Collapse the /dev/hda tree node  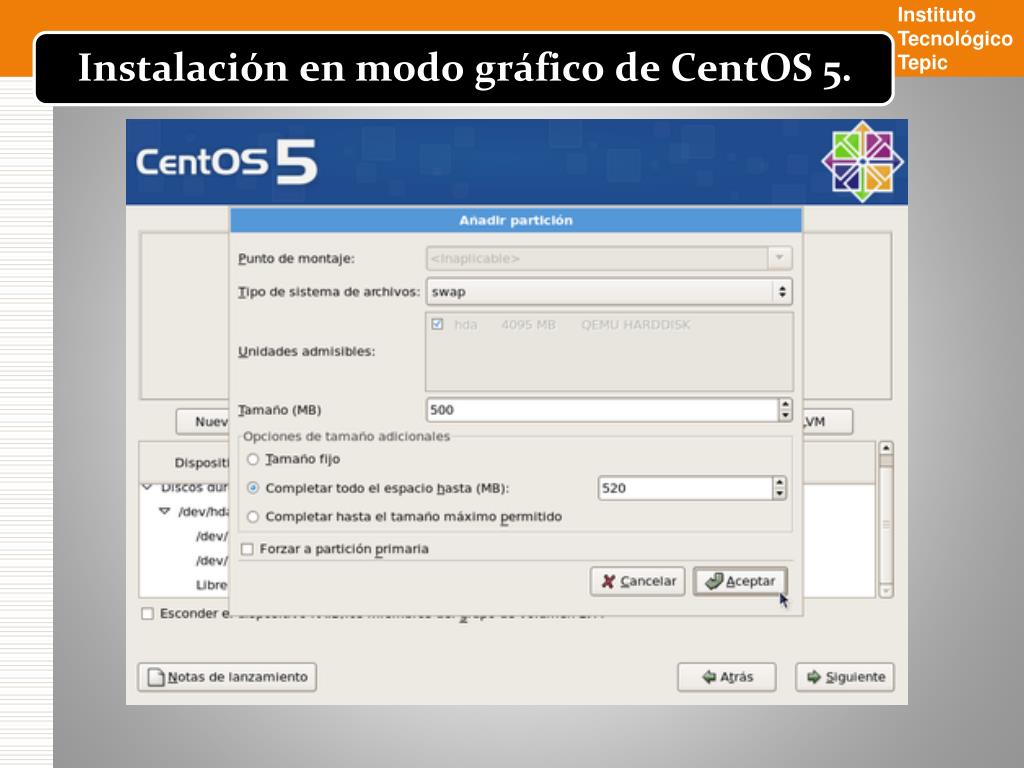165,511
